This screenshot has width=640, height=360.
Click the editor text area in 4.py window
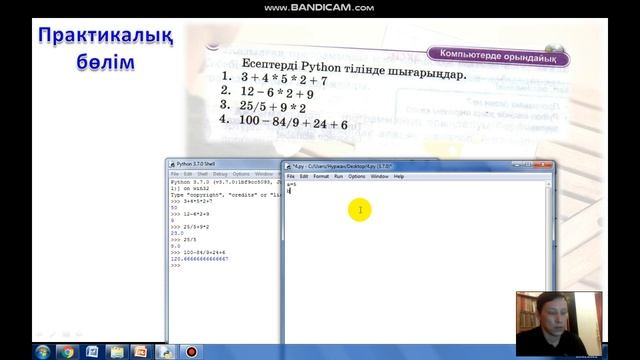tap(415, 262)
